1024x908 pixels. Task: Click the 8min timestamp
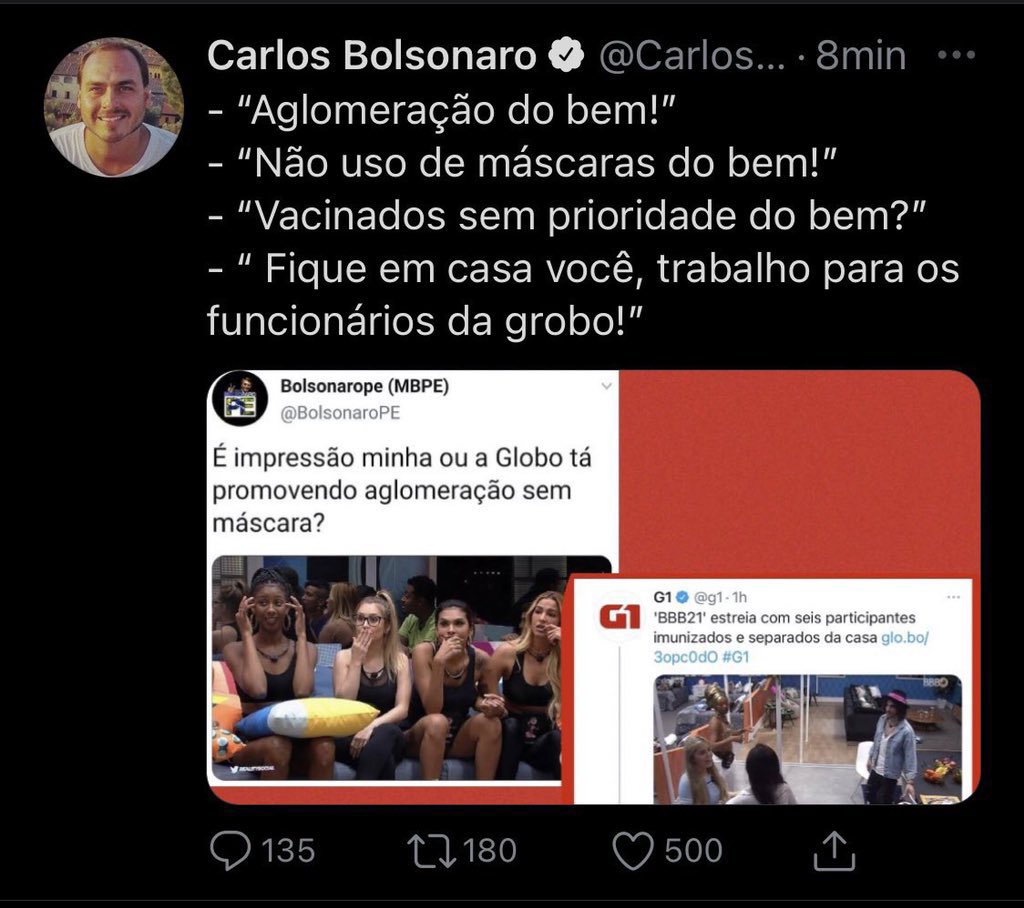point(861,56)
